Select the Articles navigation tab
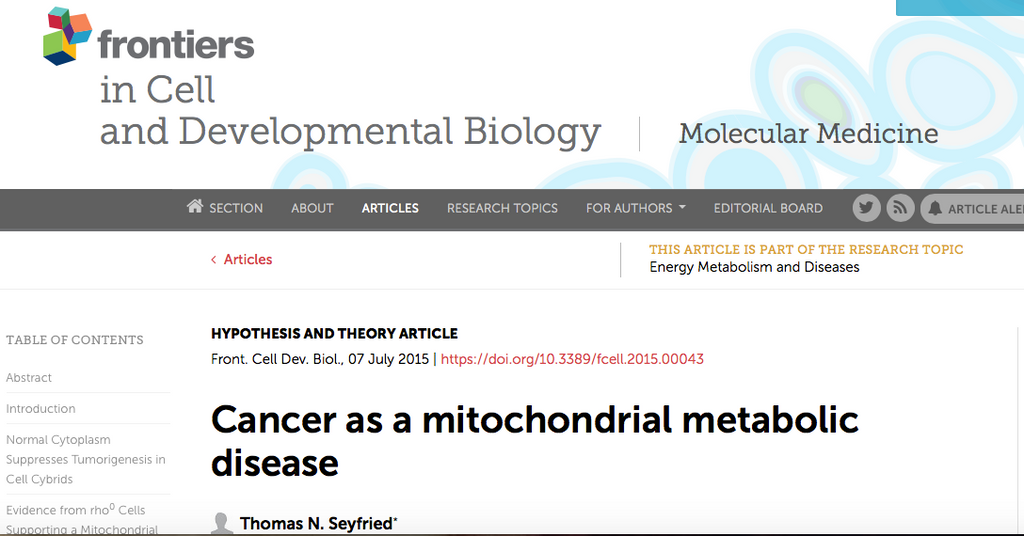Viewport: 1024px width, 536px height. tap(390, 208)
